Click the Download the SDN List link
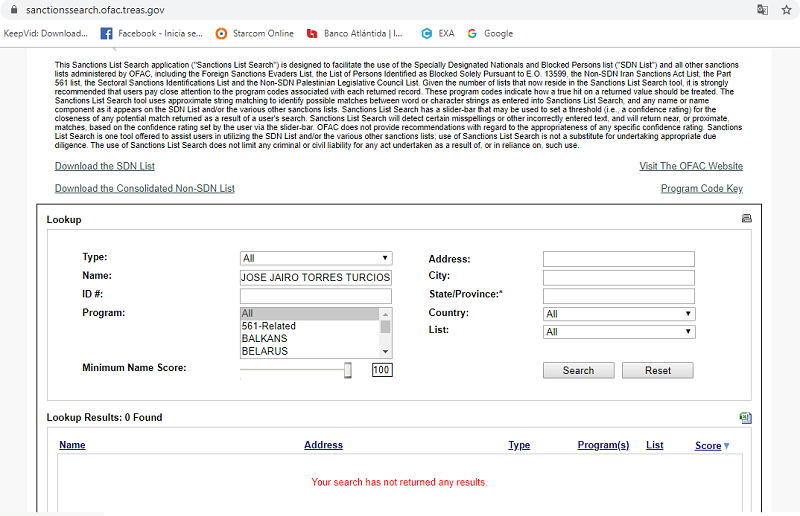 click(105, 166)
